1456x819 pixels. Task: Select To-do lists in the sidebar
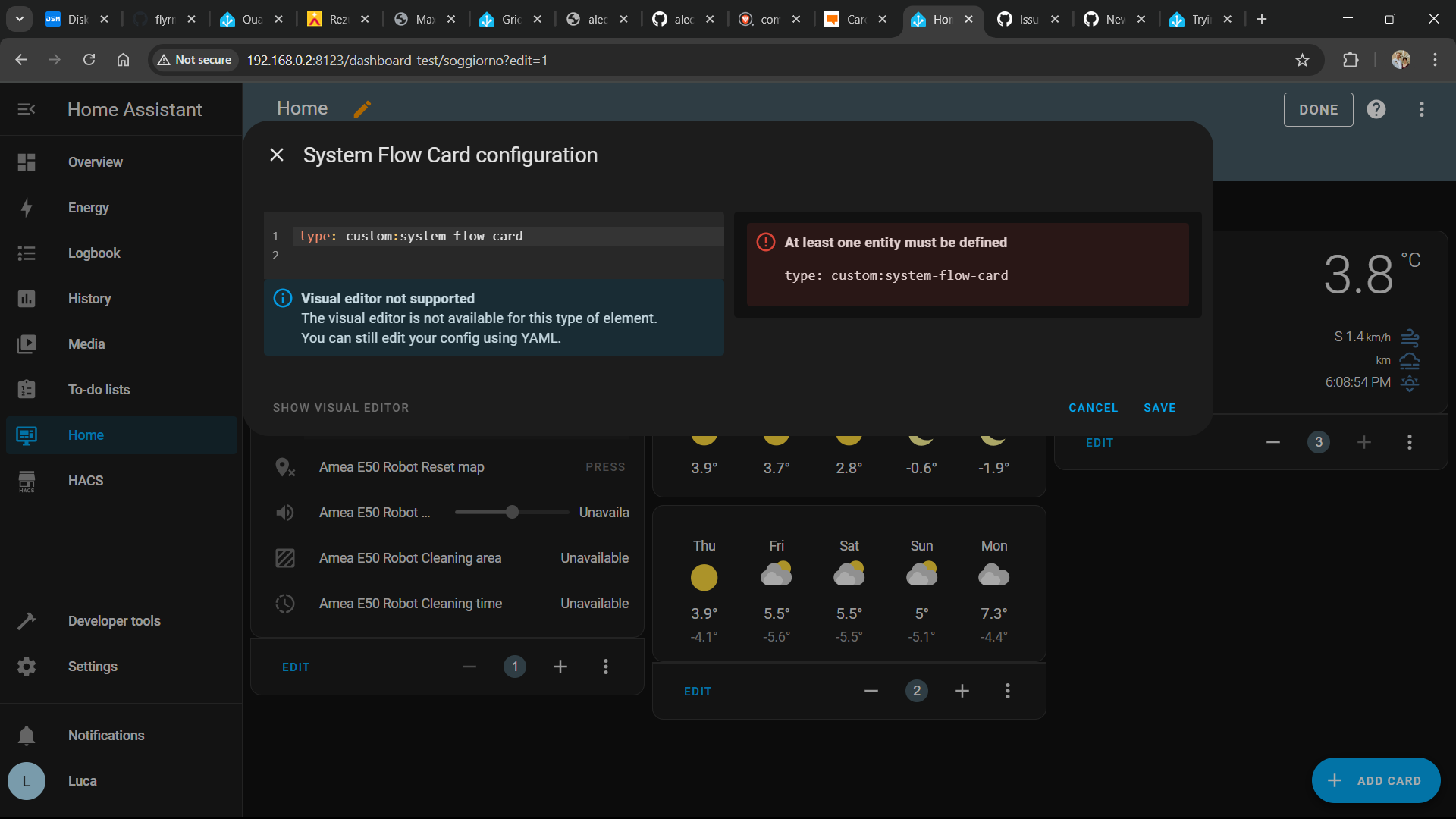(99, 390)
